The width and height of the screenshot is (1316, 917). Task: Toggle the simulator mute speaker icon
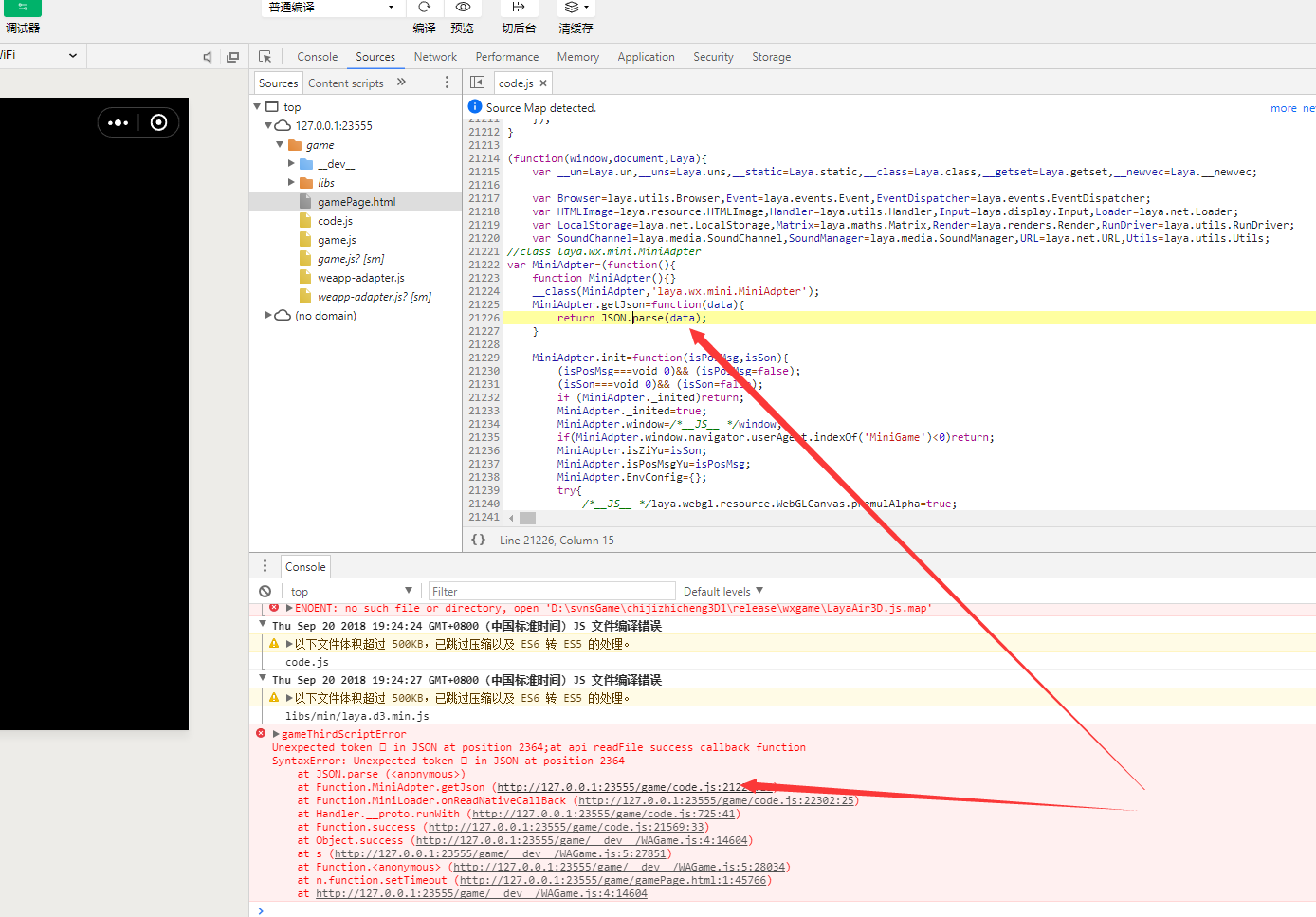[208, 57]
